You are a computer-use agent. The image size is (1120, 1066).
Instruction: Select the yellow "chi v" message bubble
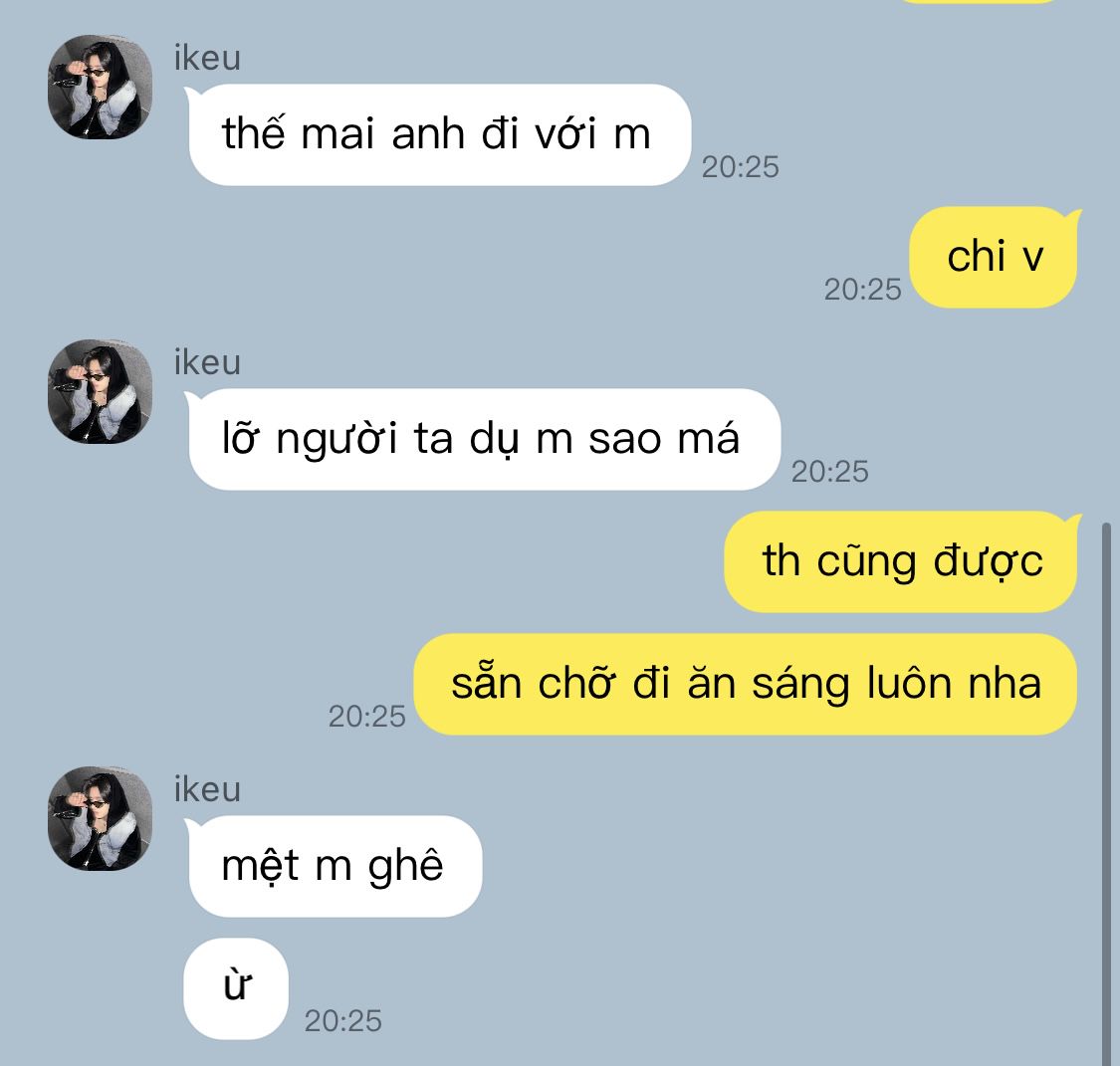click(995, 257)
